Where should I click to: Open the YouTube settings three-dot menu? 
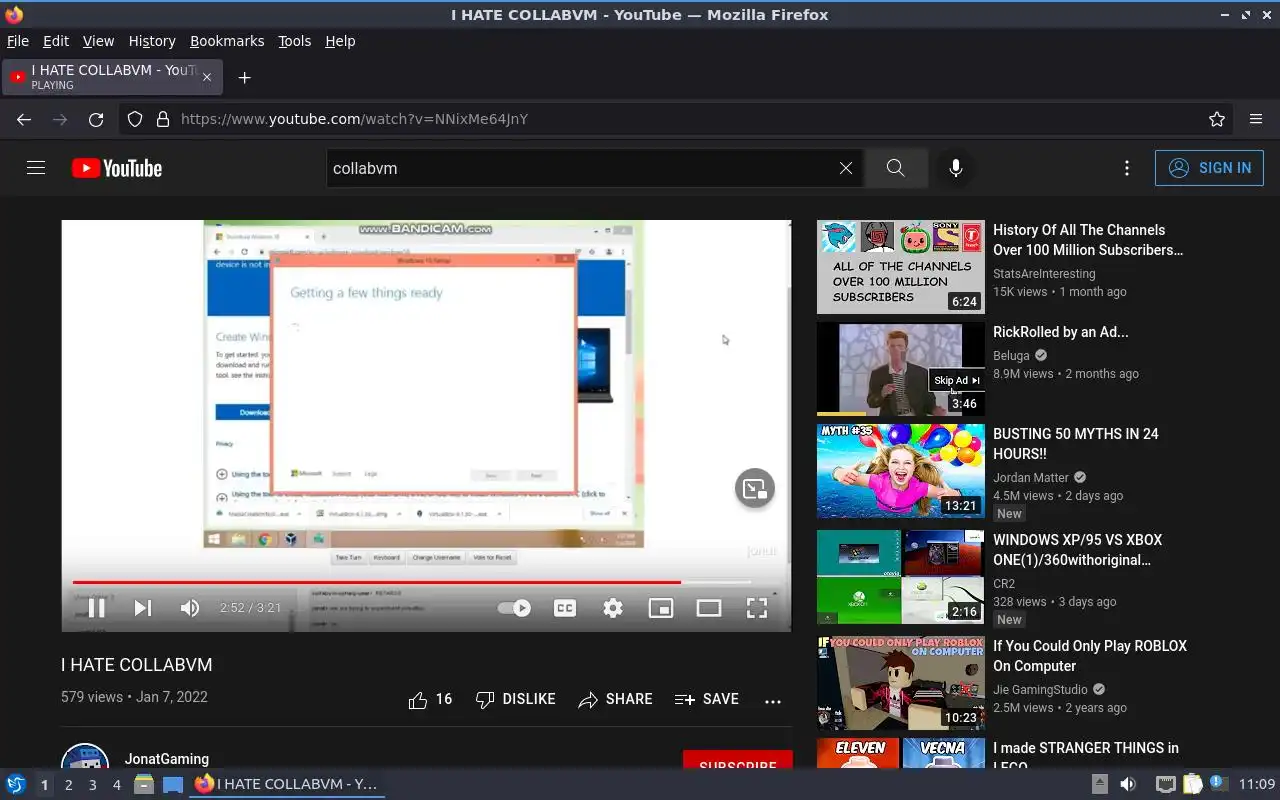[x=1127, y=168]
